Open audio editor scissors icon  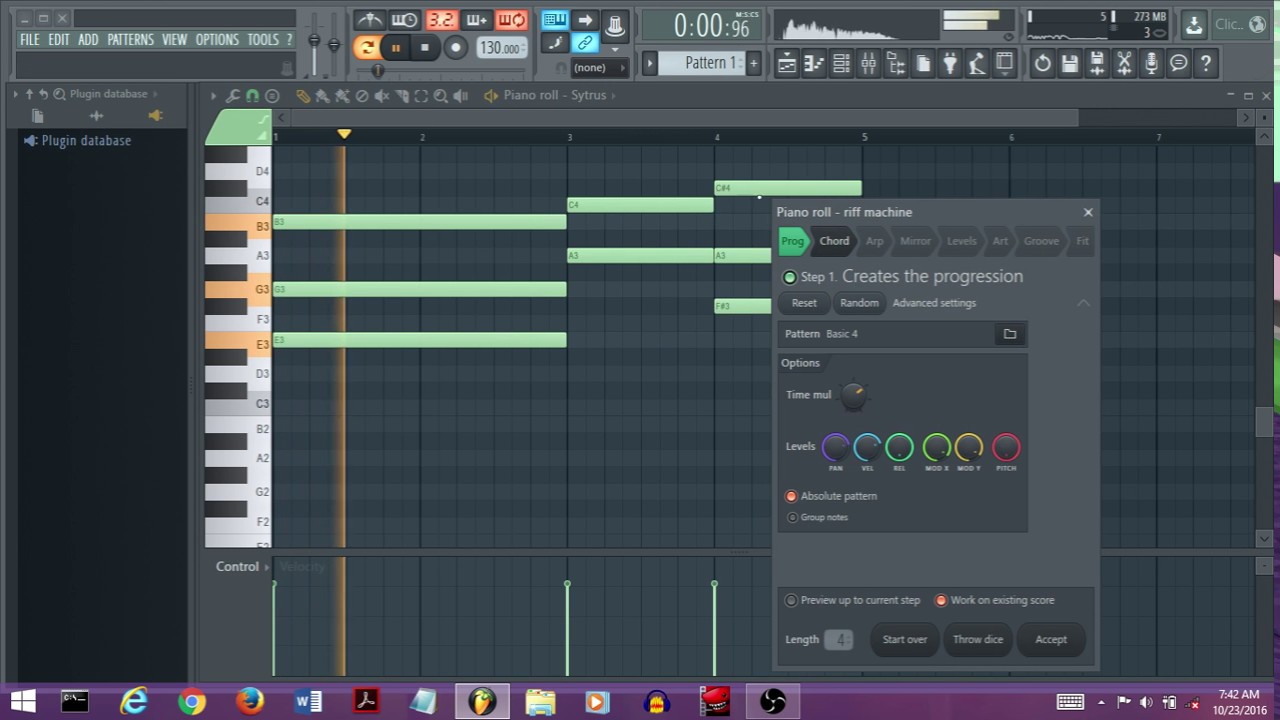coord(1124,64)
